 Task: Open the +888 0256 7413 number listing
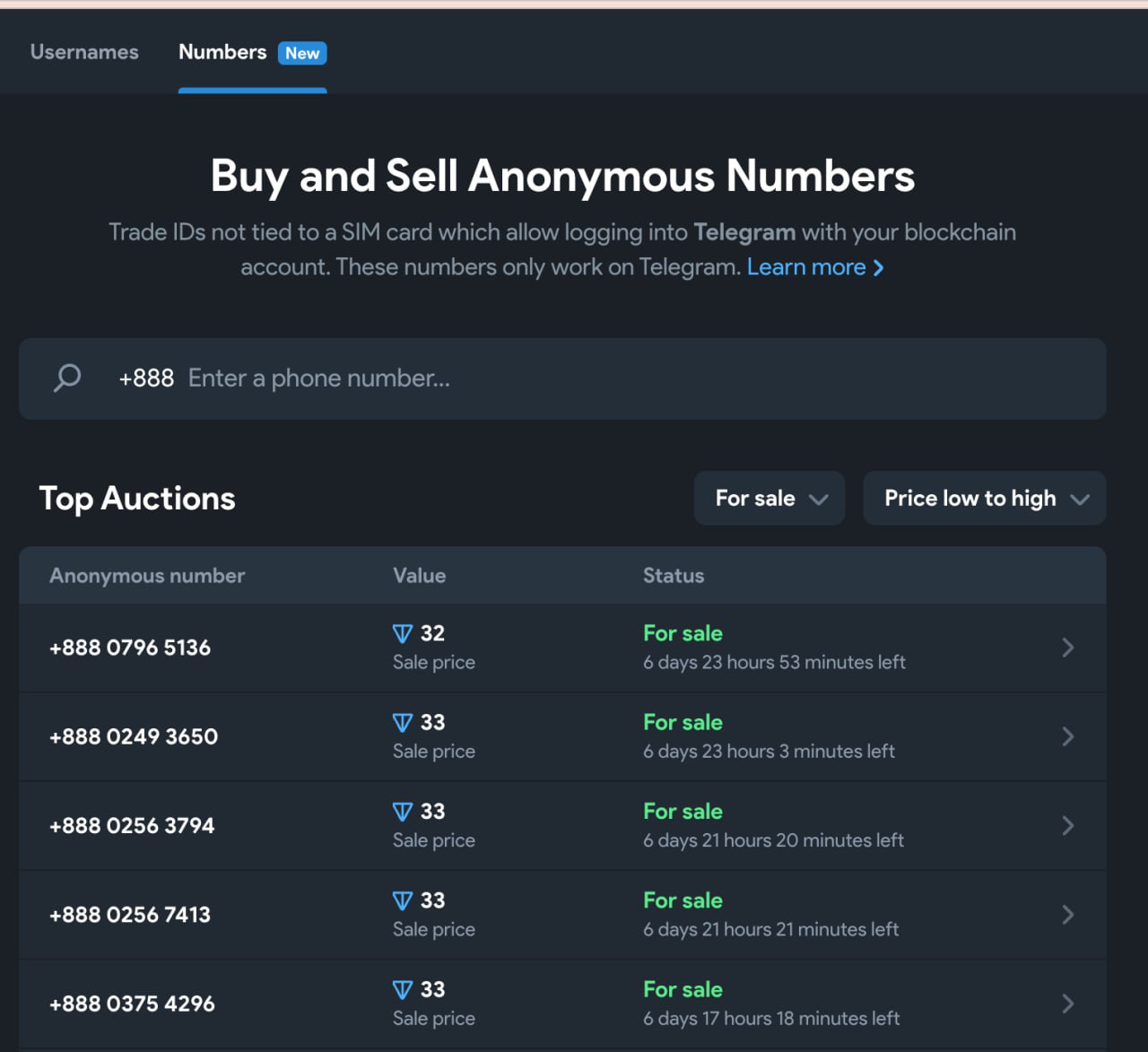[130, 915]
